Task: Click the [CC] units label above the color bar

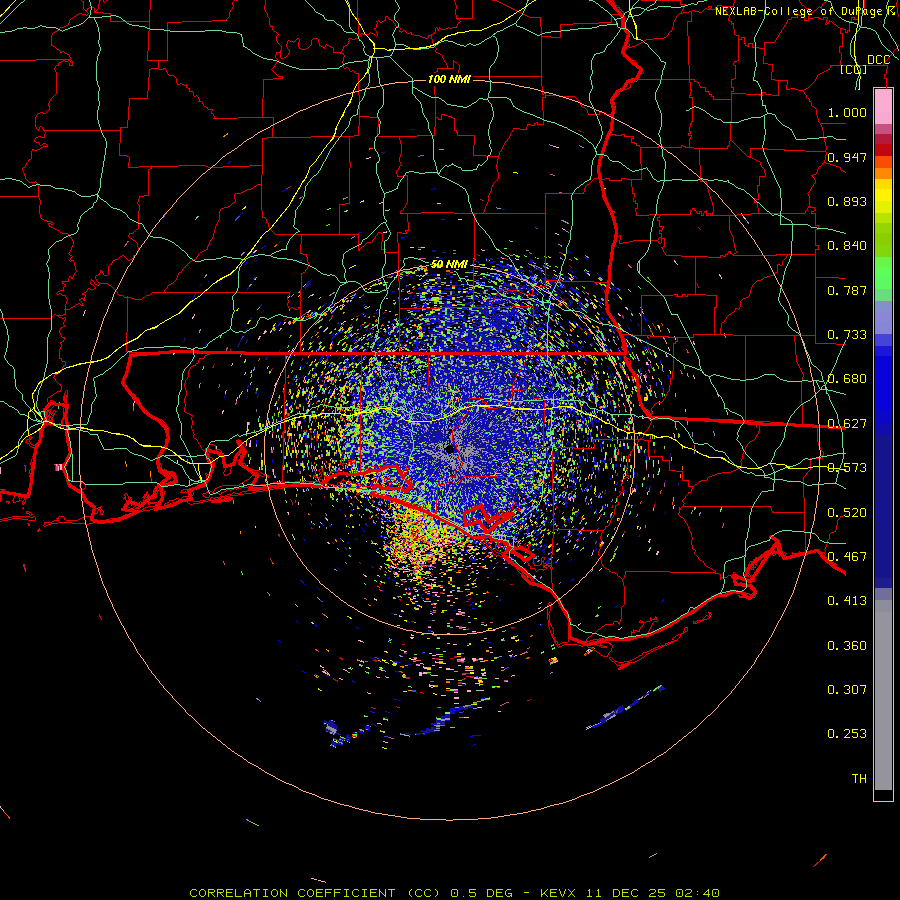Action: tap(854, 69)
